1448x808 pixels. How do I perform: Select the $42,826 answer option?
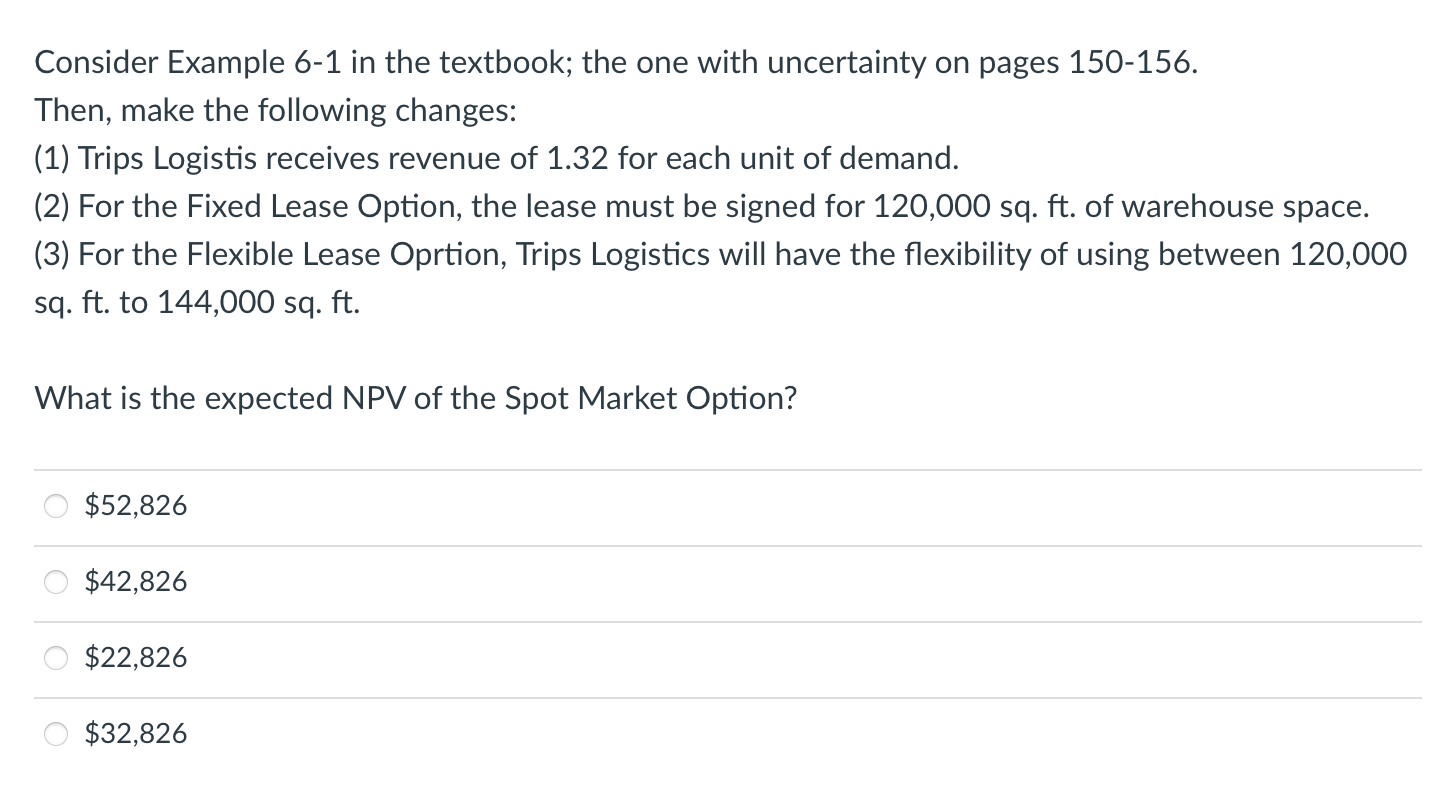(x=135, y=582)
